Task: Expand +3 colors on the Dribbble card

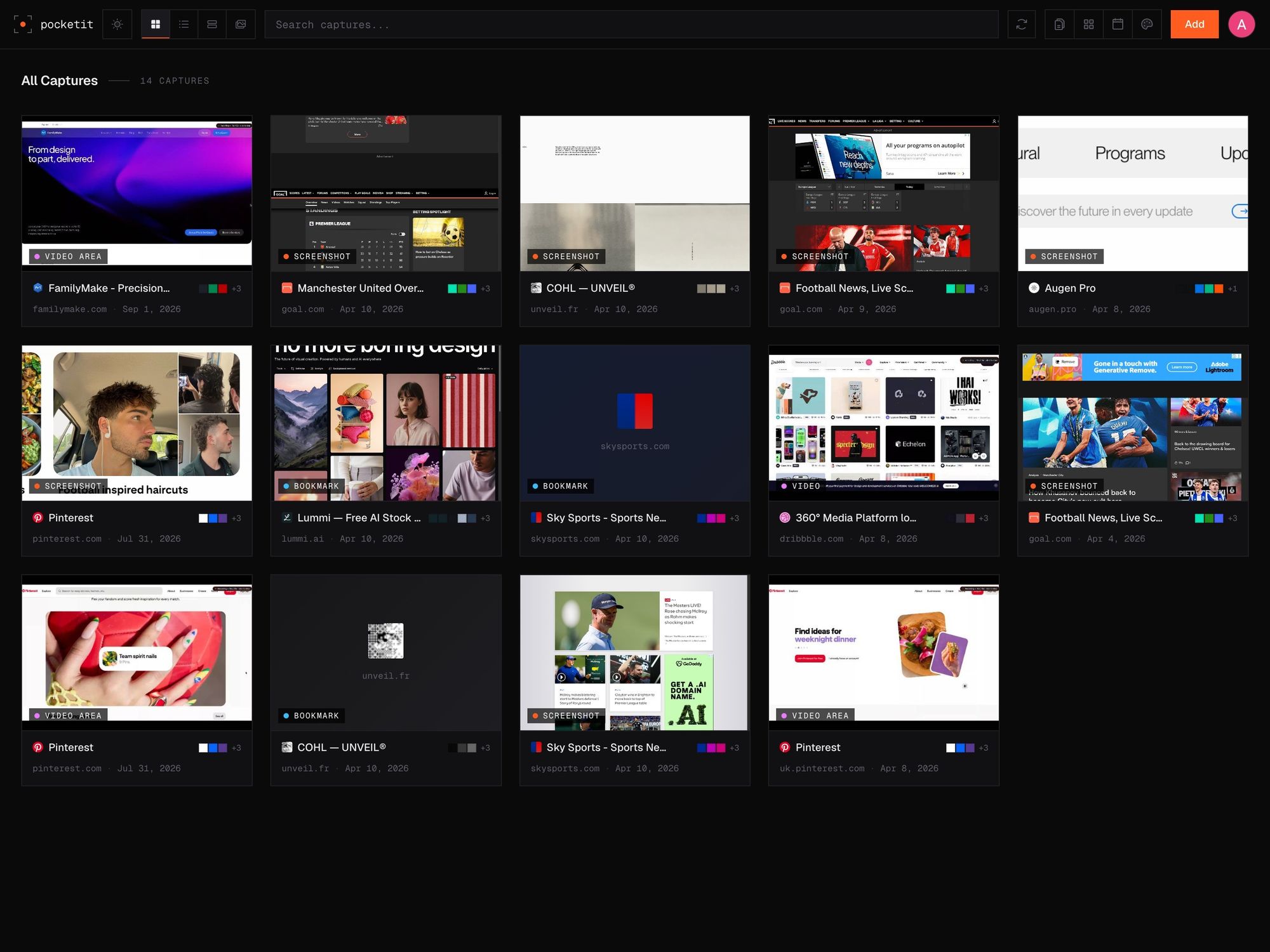Action: 984,519
